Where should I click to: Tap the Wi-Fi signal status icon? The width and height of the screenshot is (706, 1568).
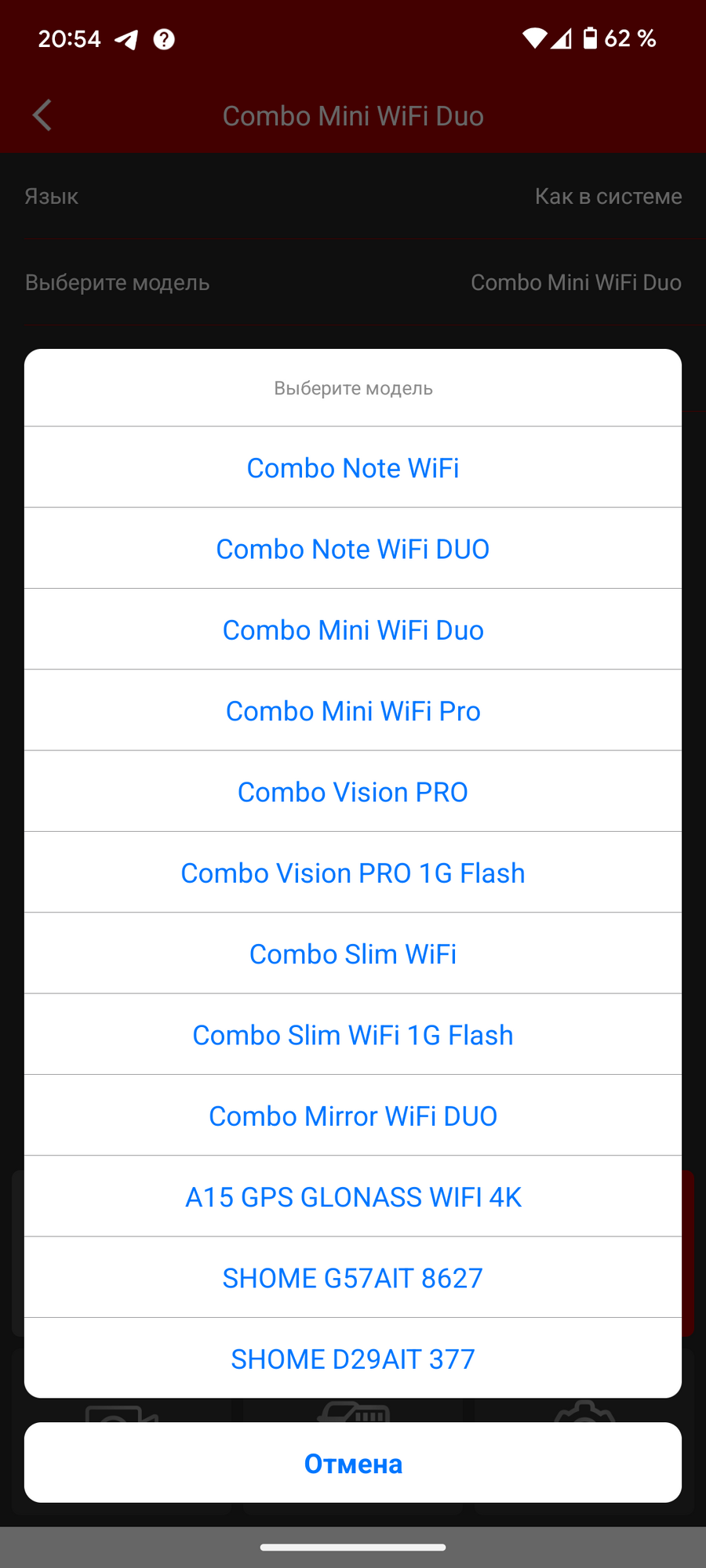[x=534, y=38]
